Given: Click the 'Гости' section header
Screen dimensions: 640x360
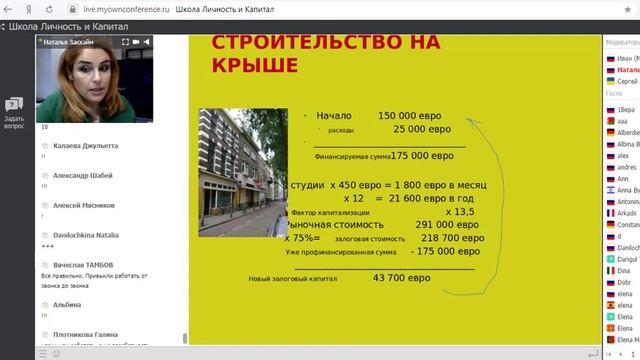Looking at the screenshot, I should [x=614, y=93].
